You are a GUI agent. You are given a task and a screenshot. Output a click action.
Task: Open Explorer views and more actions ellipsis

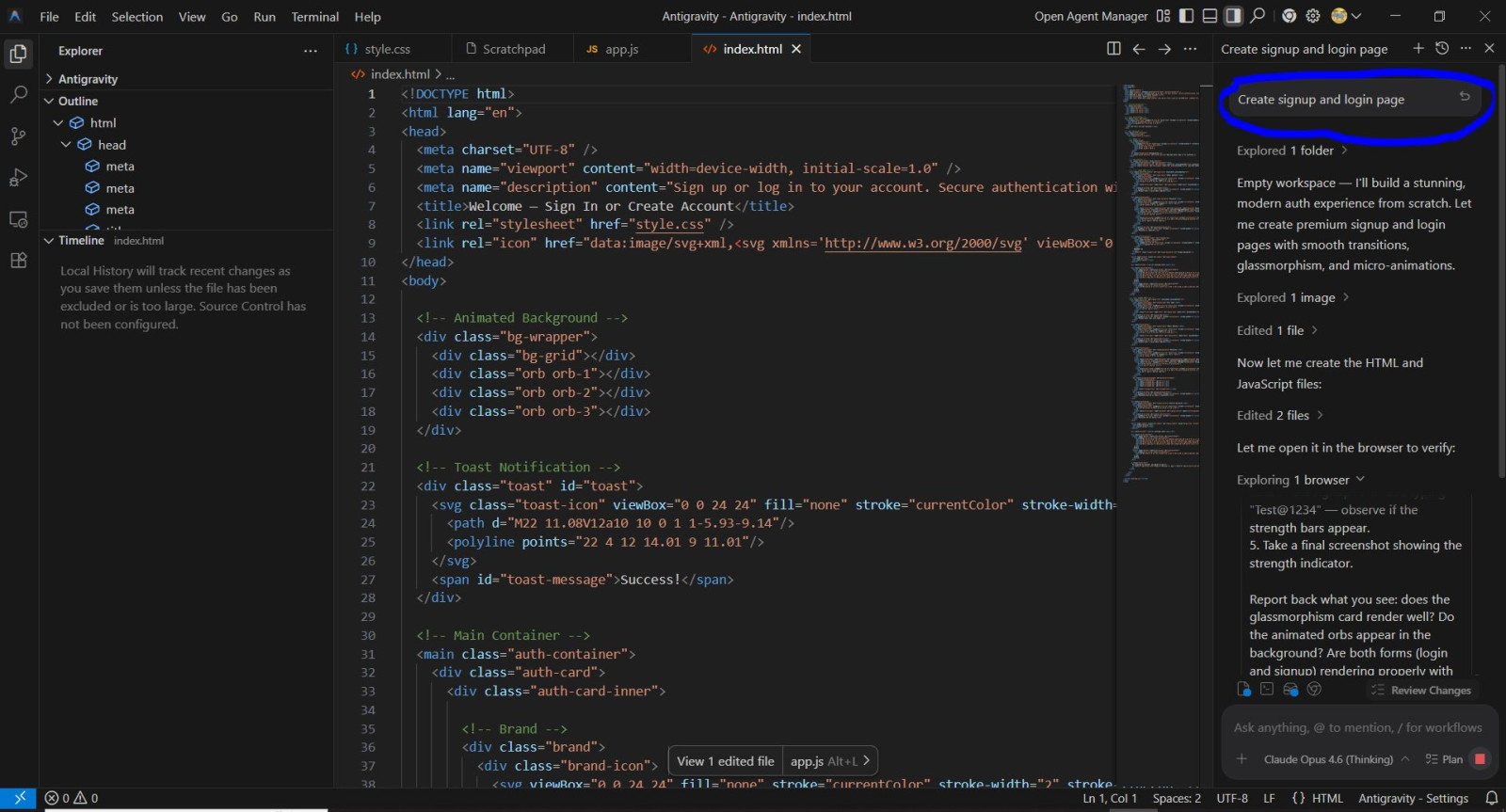tap(311, 51)
